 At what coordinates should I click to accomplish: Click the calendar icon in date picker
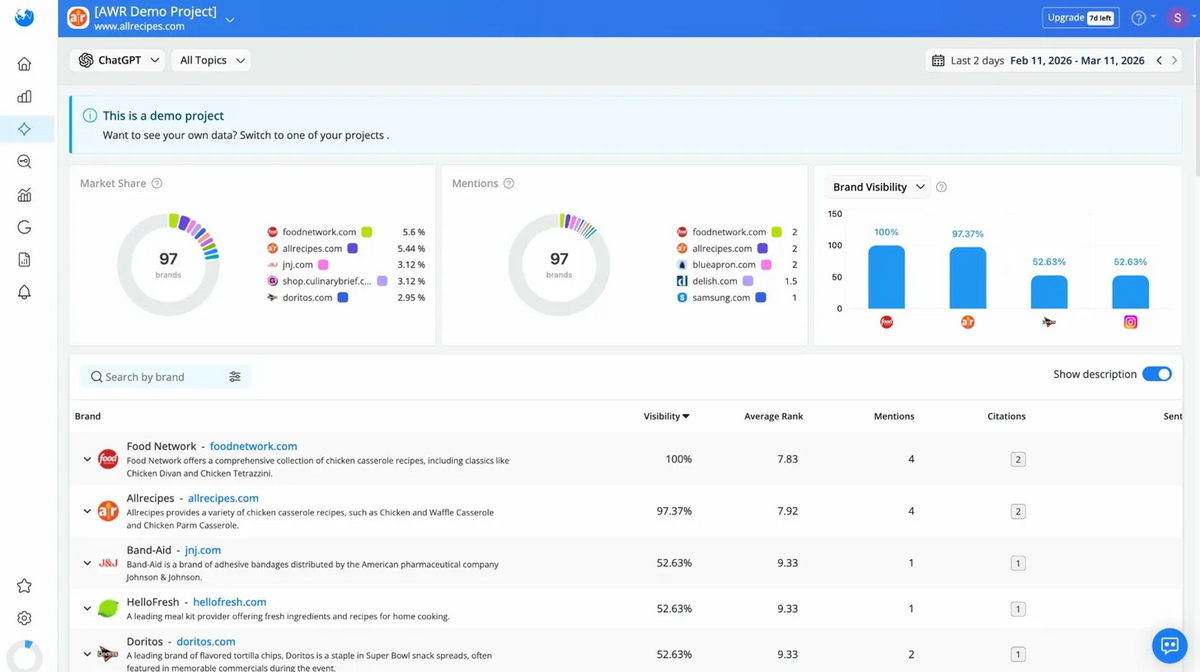(938, 61)
